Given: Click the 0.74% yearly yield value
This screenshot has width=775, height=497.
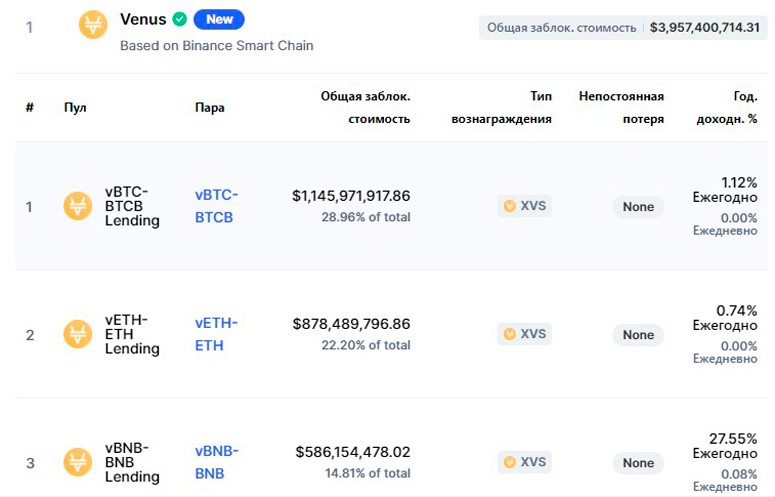Looking at the screenshot, I should coord(736,310).
